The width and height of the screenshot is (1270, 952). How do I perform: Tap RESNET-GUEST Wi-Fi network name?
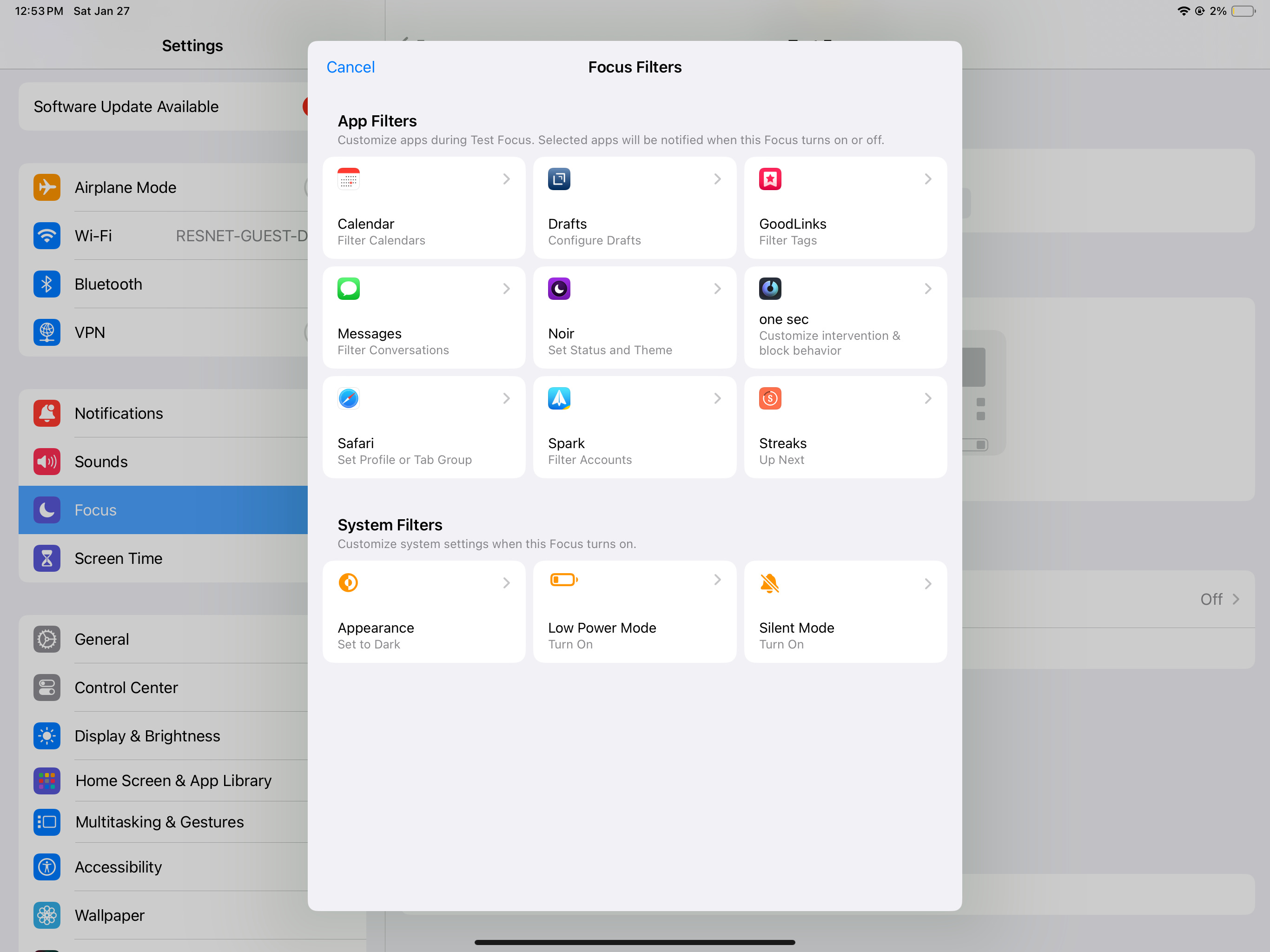click(x=242, y=235)
